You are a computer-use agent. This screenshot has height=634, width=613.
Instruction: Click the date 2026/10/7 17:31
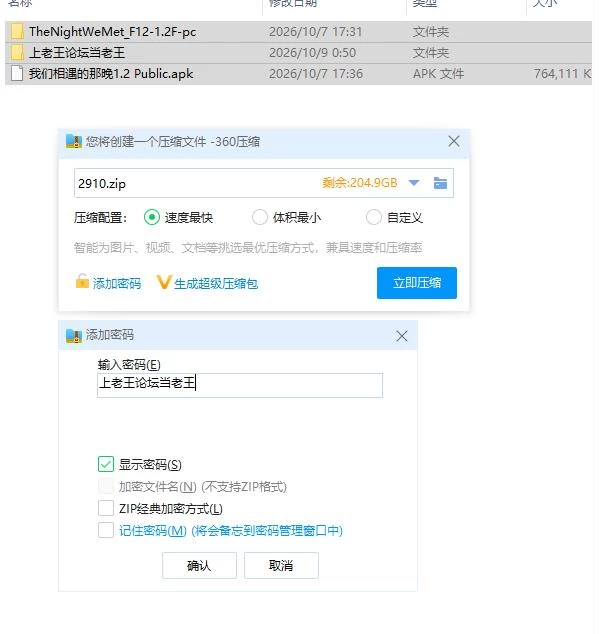[315, 32]
